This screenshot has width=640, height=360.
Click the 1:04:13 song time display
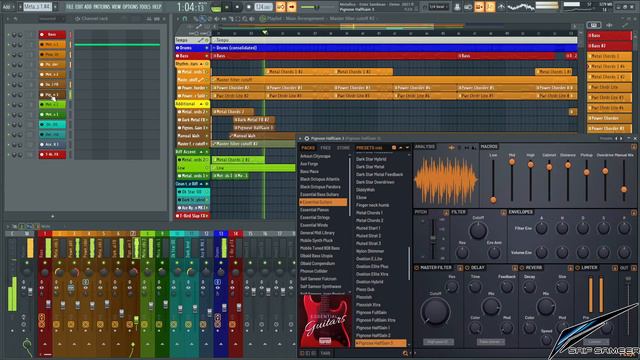tap(190, 7)
